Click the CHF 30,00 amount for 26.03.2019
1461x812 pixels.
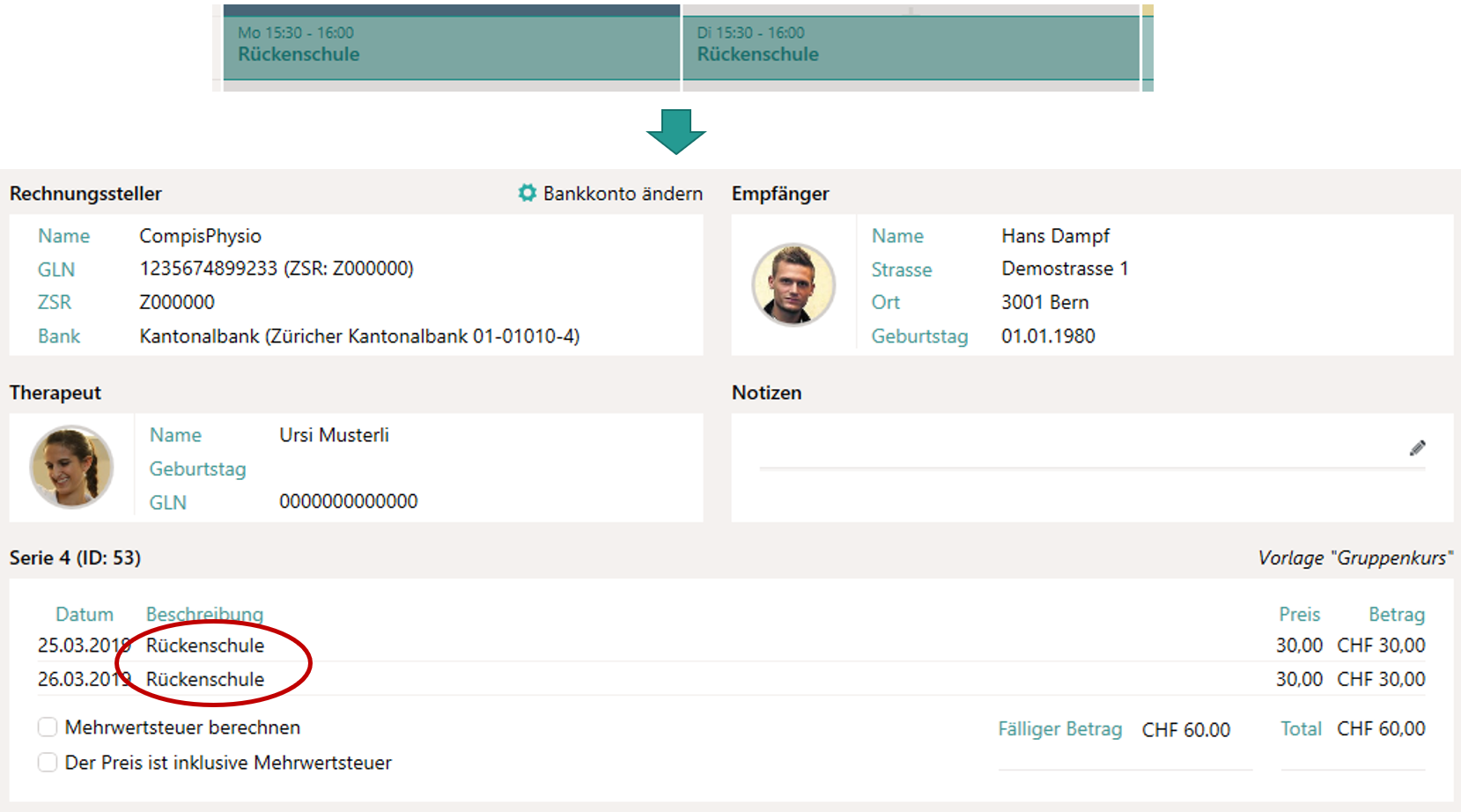click(x=1381, y=680)
